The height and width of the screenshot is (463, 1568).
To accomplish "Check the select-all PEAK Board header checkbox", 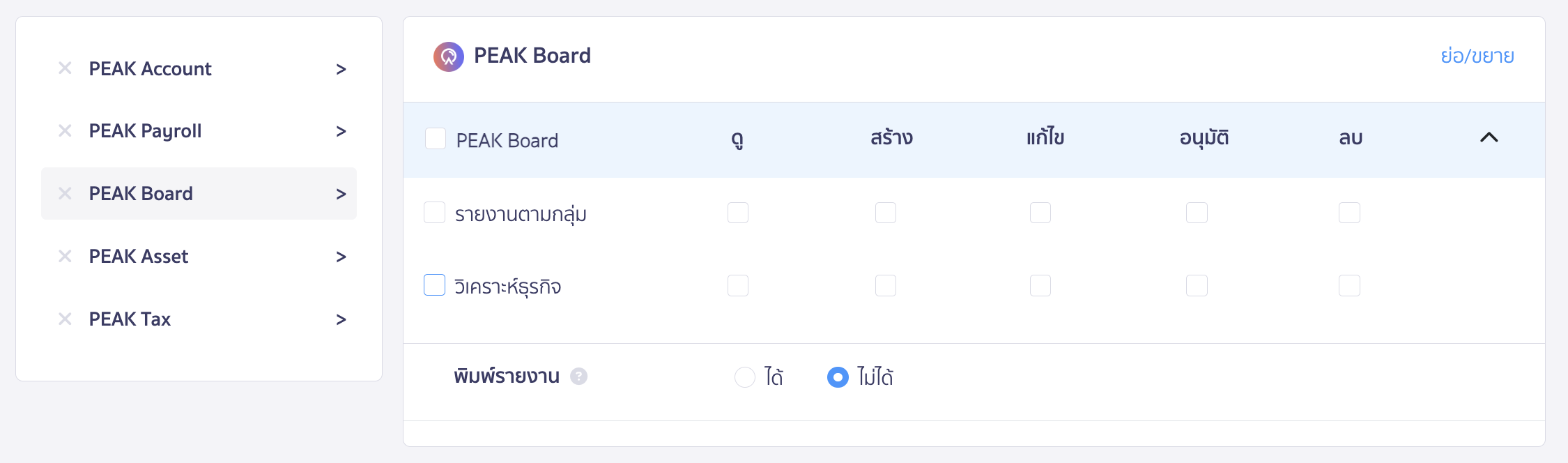I will [435, 139].
